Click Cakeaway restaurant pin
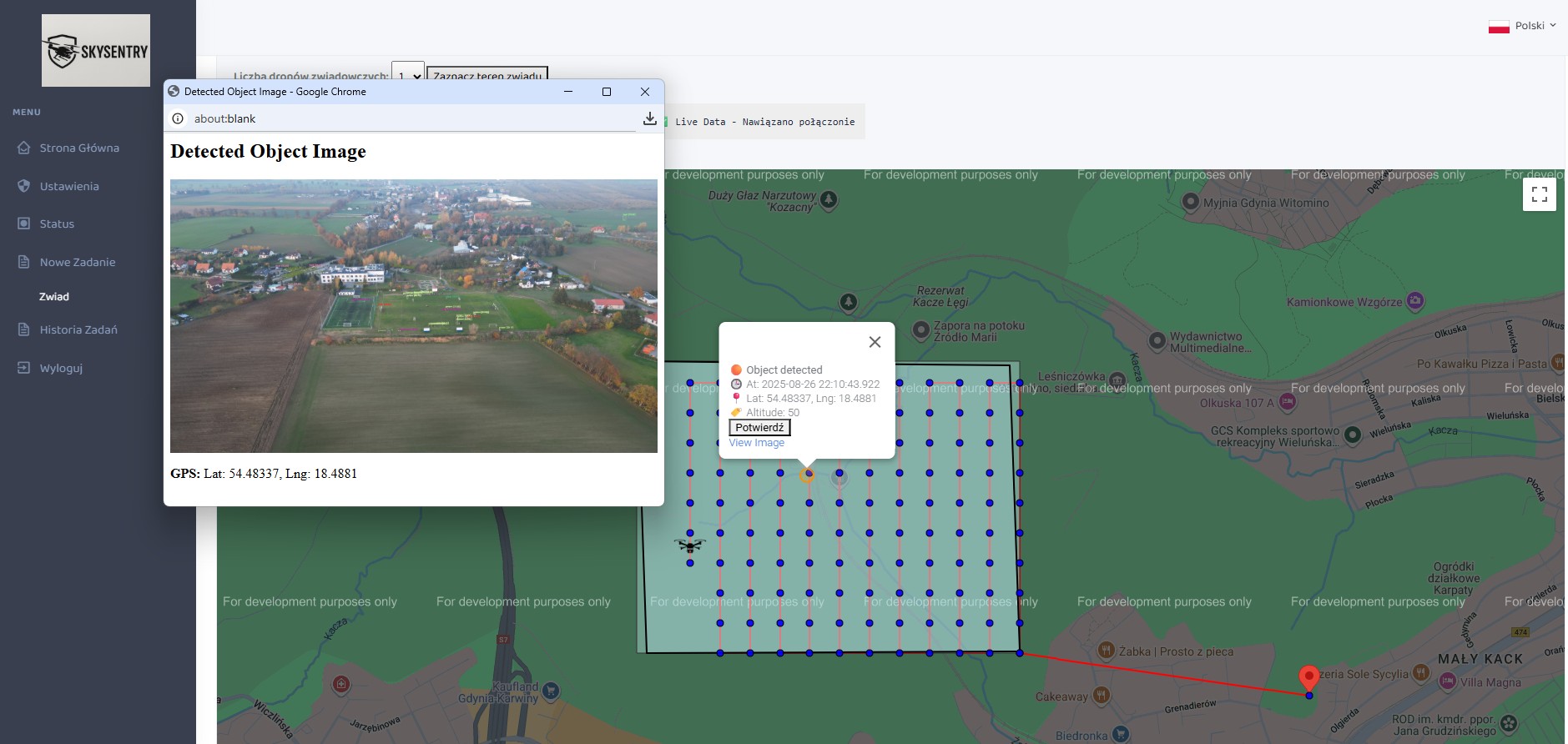The image size is (1568, 744). click(x=1102, y=695)
